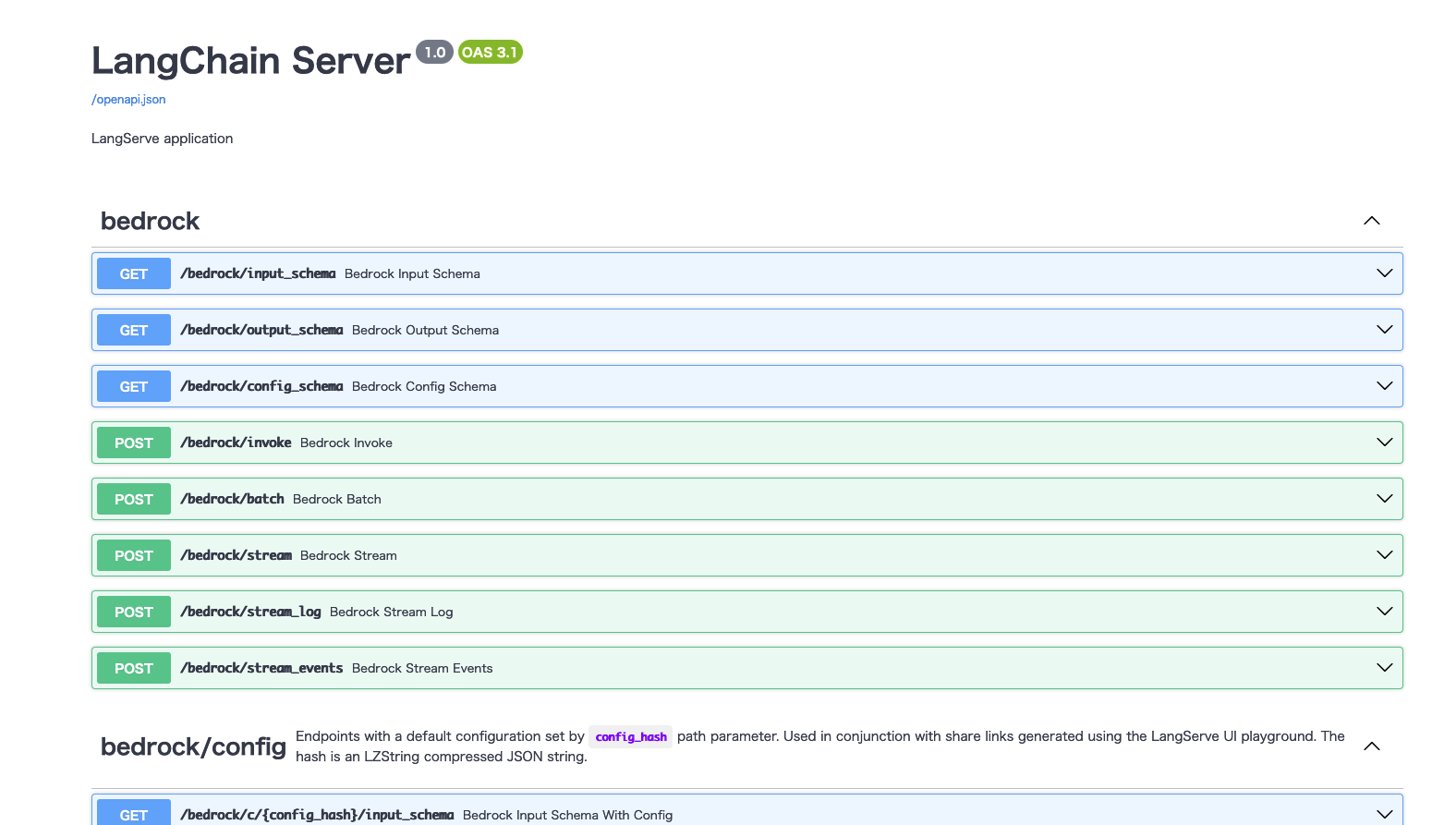Image resolution: width=1456 pixels, height=825 pixels.
Task: Expand the /bedrock/output_schema endpoint arrow
Action: coord(1385,330)
